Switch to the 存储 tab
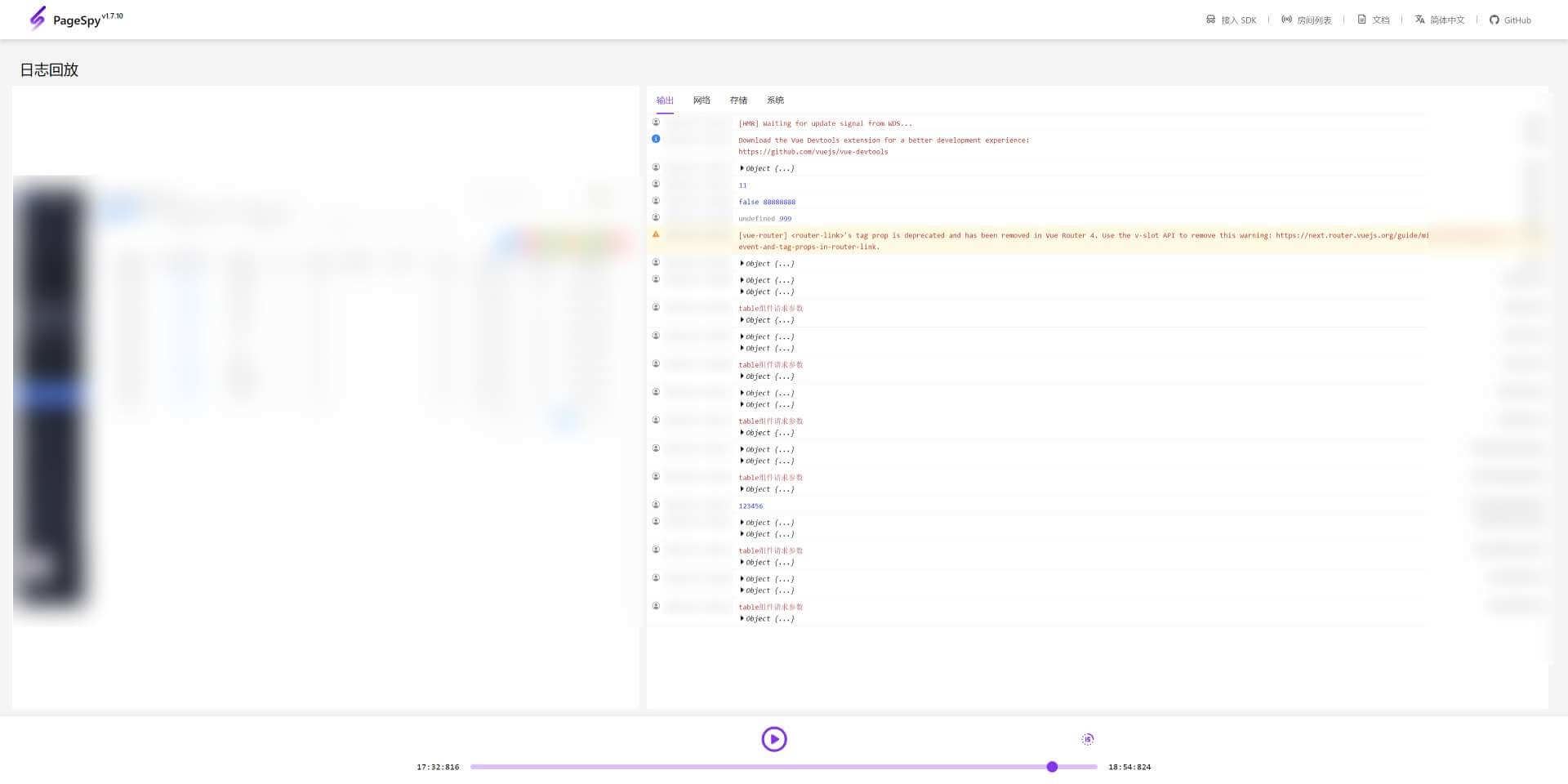The height and width of the screenshot is (784, 1568). [738, 100]
